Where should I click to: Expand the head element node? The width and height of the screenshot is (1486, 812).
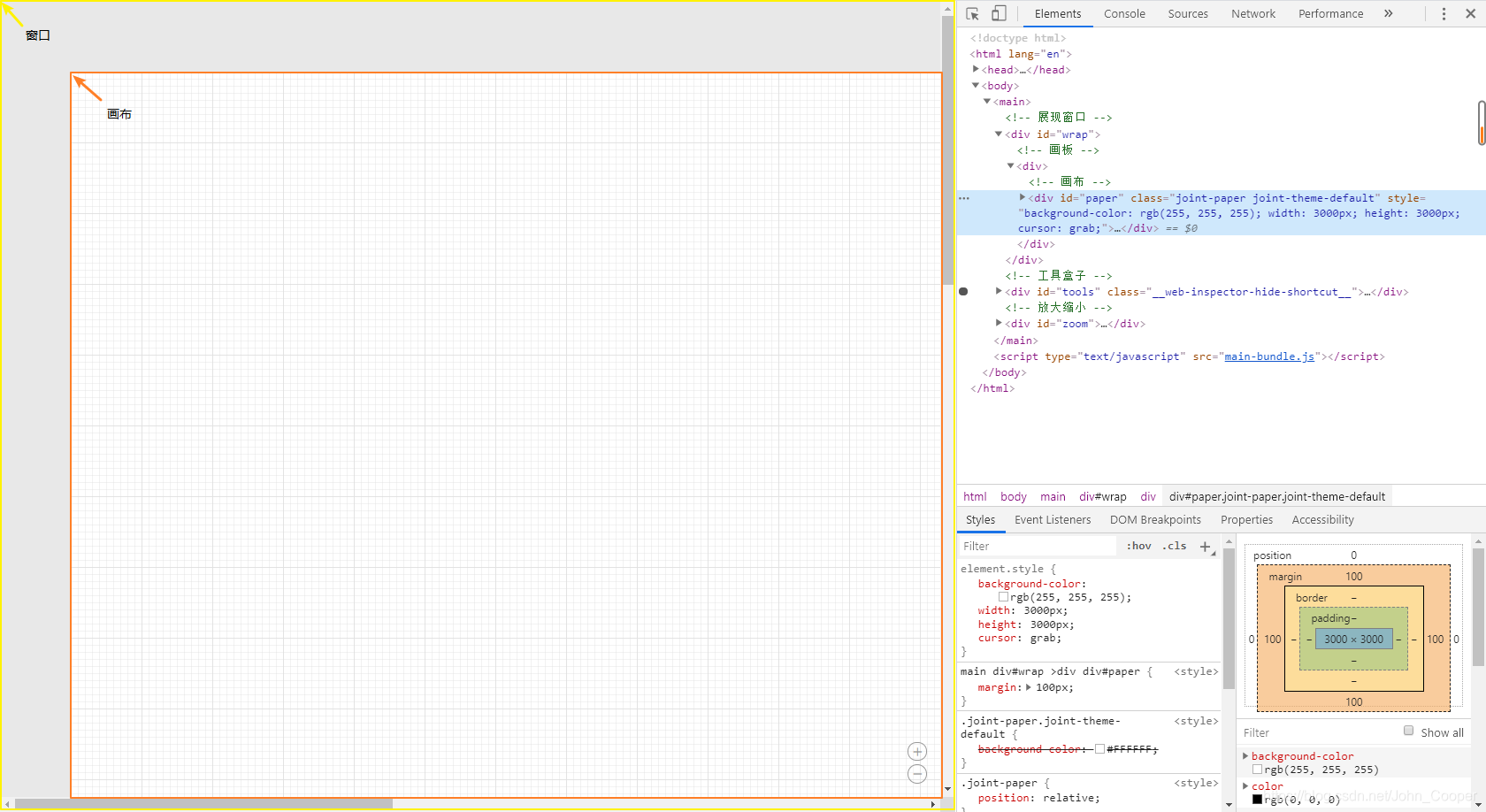pyautogui.click(x=976, y=69)
